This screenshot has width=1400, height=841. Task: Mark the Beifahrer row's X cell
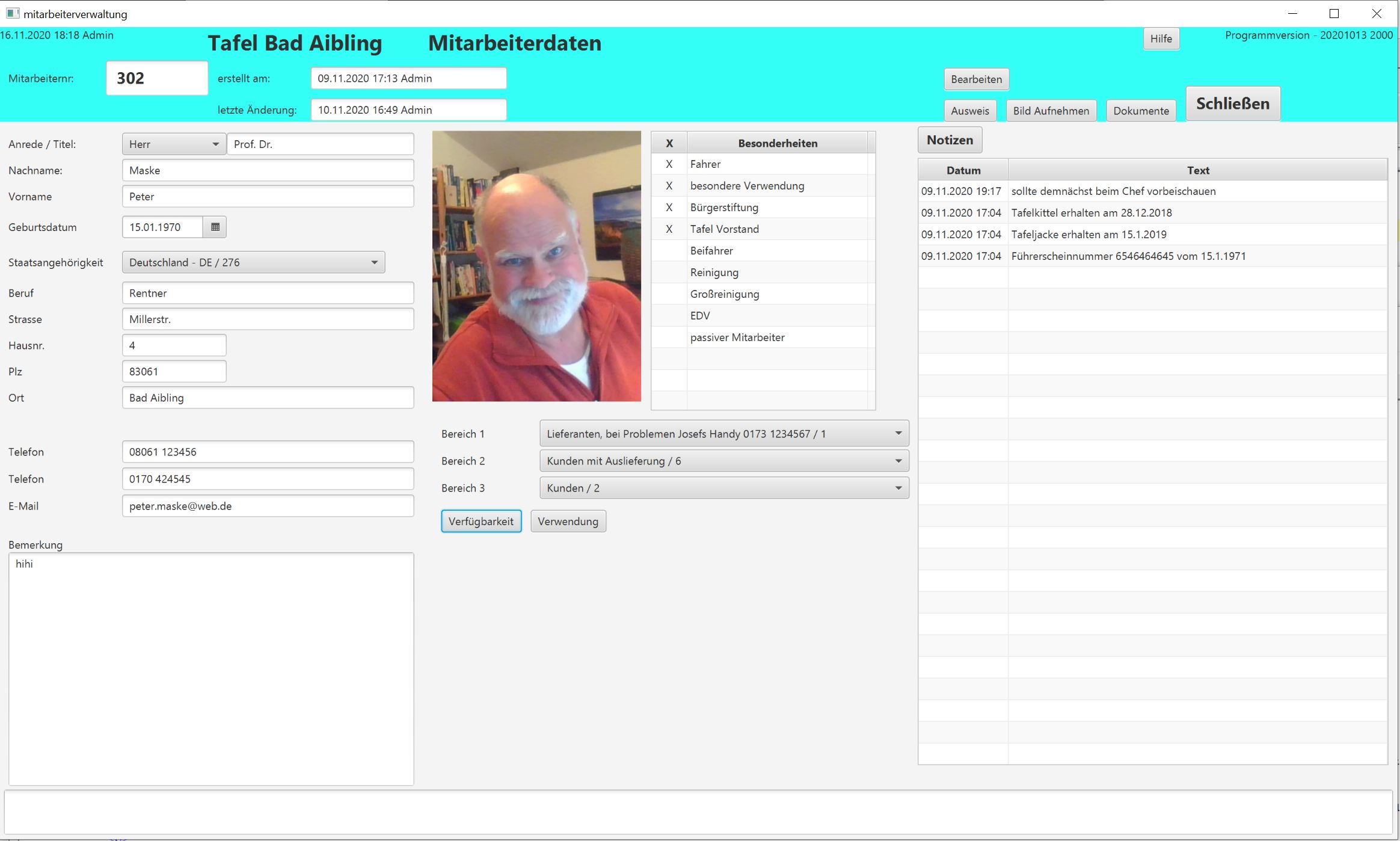669,251
